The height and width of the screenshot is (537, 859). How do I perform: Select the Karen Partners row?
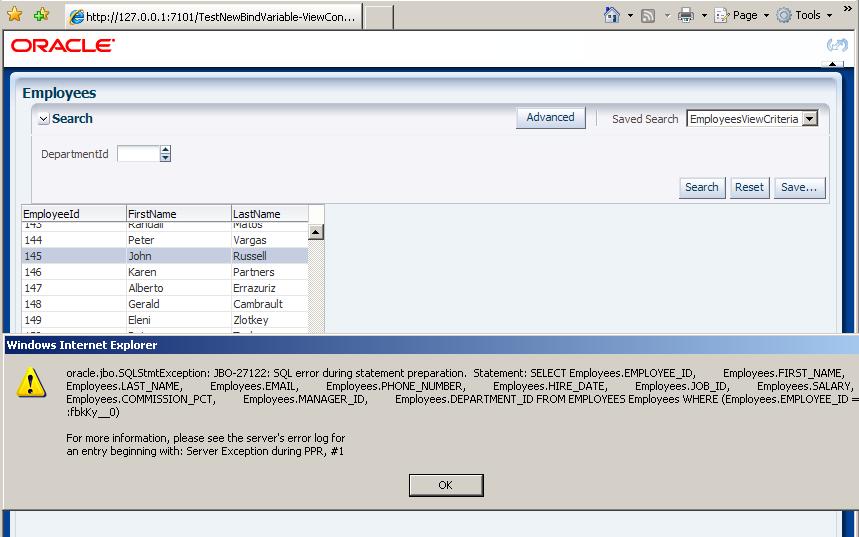(165, 272)
